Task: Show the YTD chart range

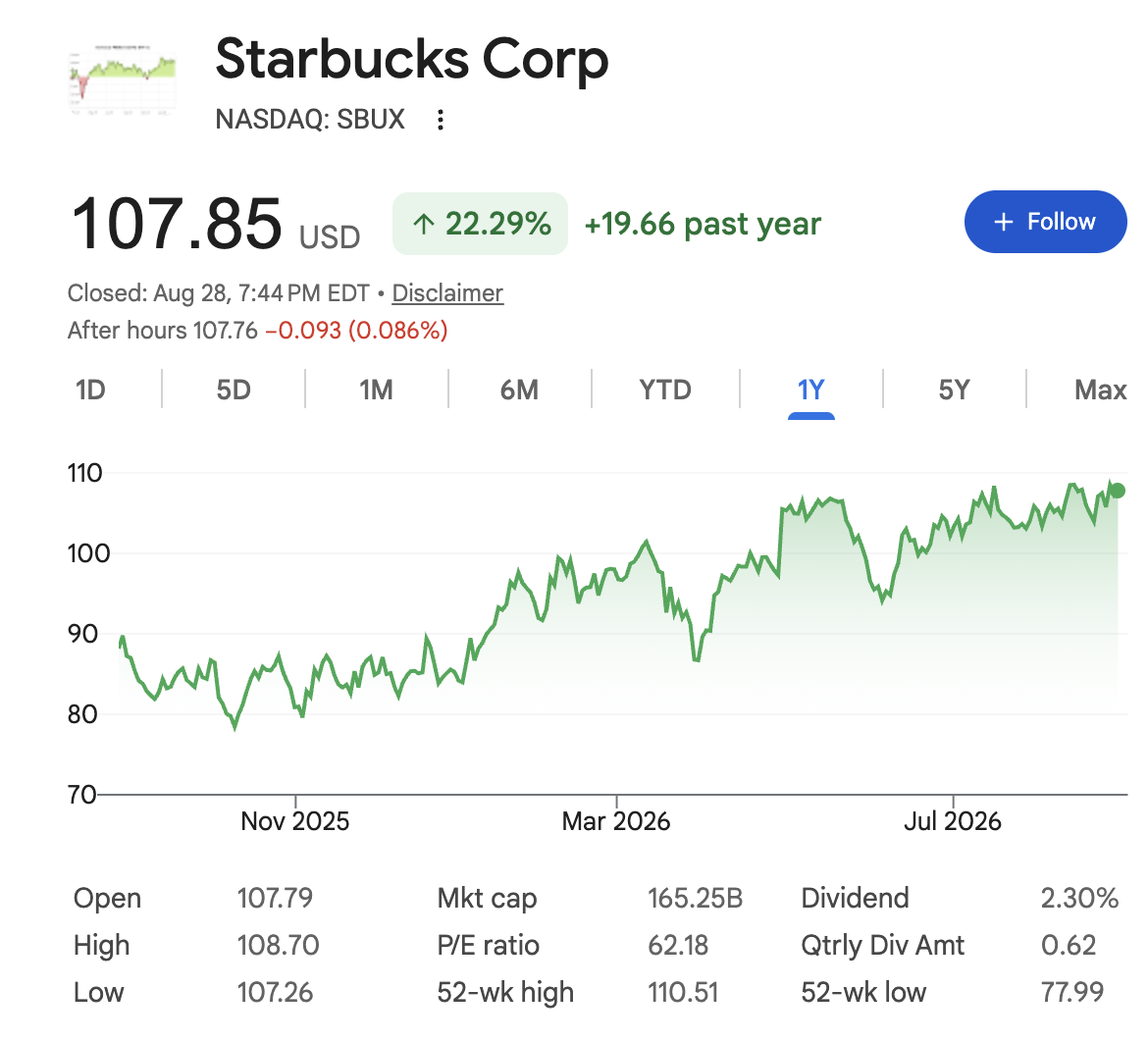Action: [x=665, y=390]
